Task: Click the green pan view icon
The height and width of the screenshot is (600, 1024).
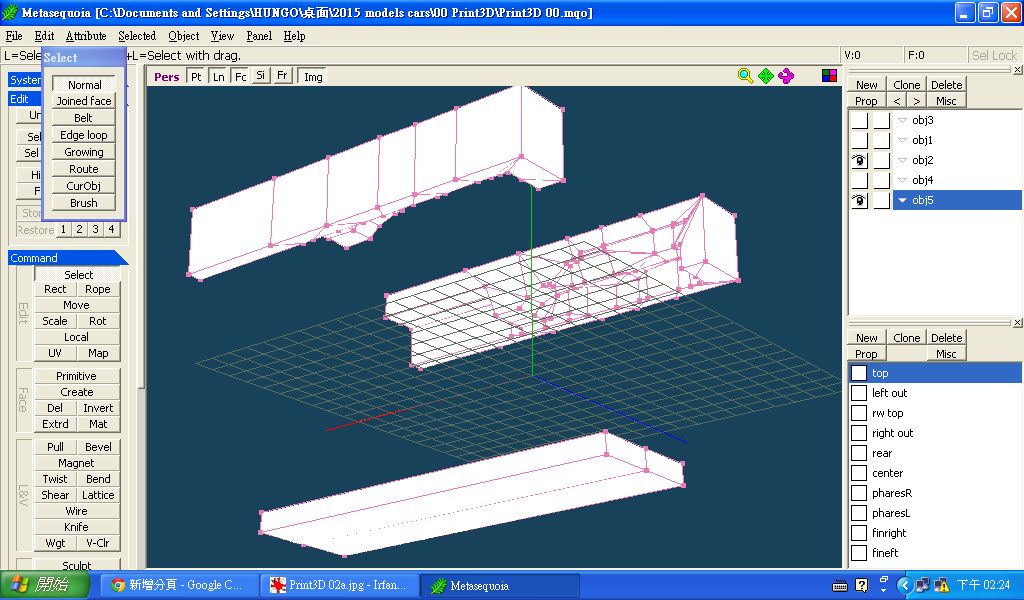Action: 766,76
